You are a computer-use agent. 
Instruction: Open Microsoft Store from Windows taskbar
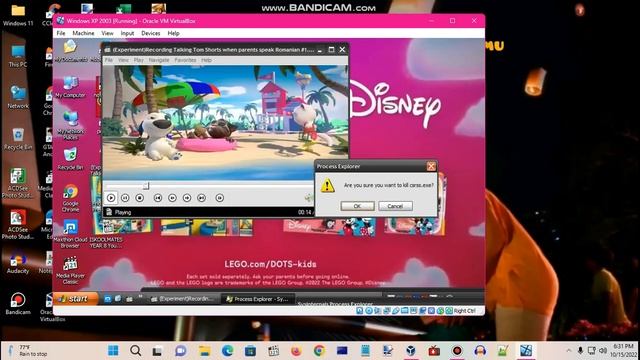pos(250,350)
